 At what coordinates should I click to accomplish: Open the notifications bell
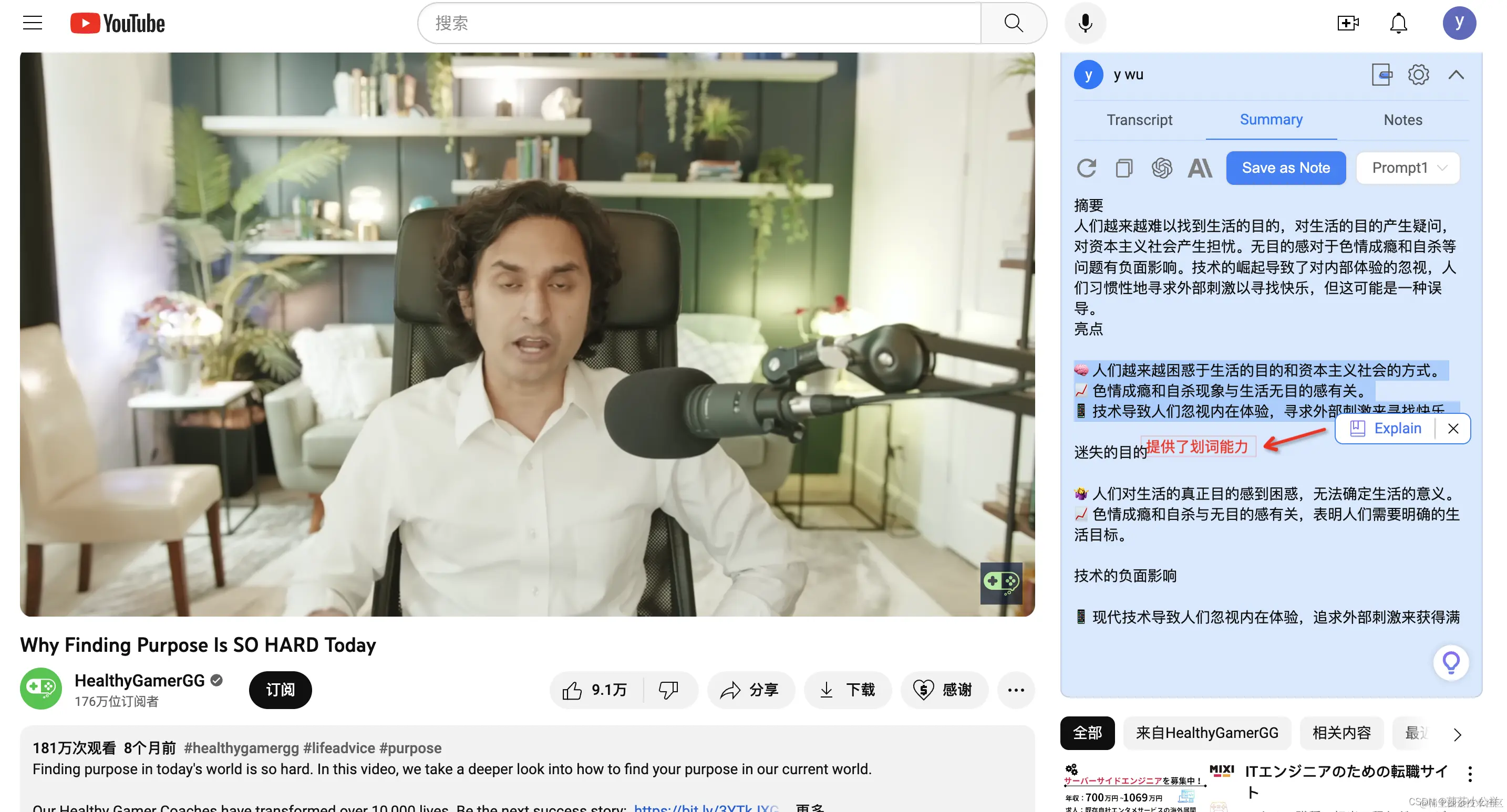point(1398,24)
